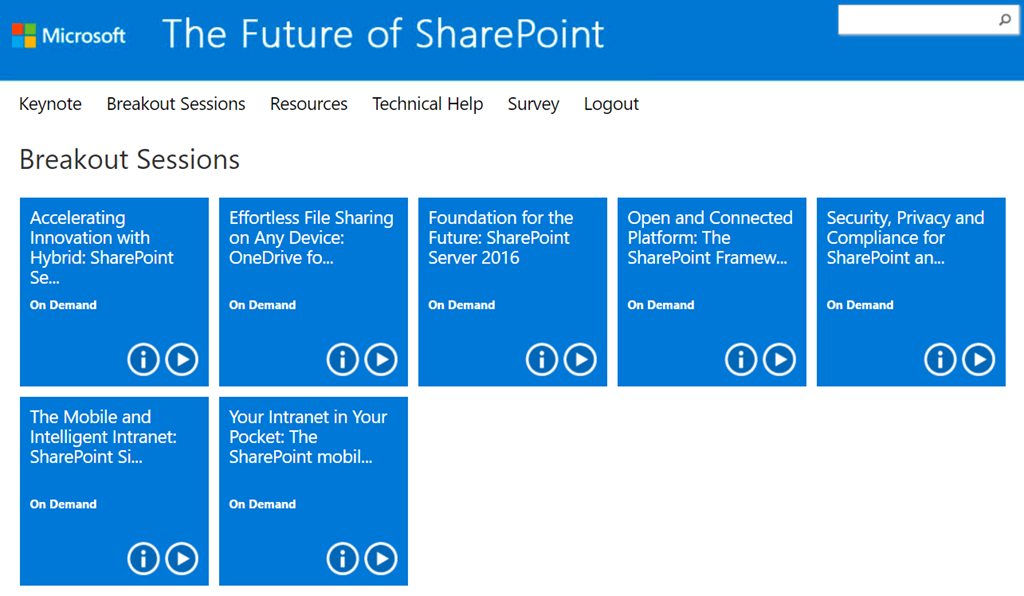Log out using the Logout link
The height and width of the screenshot is (596, 1024).
(611, 104)
